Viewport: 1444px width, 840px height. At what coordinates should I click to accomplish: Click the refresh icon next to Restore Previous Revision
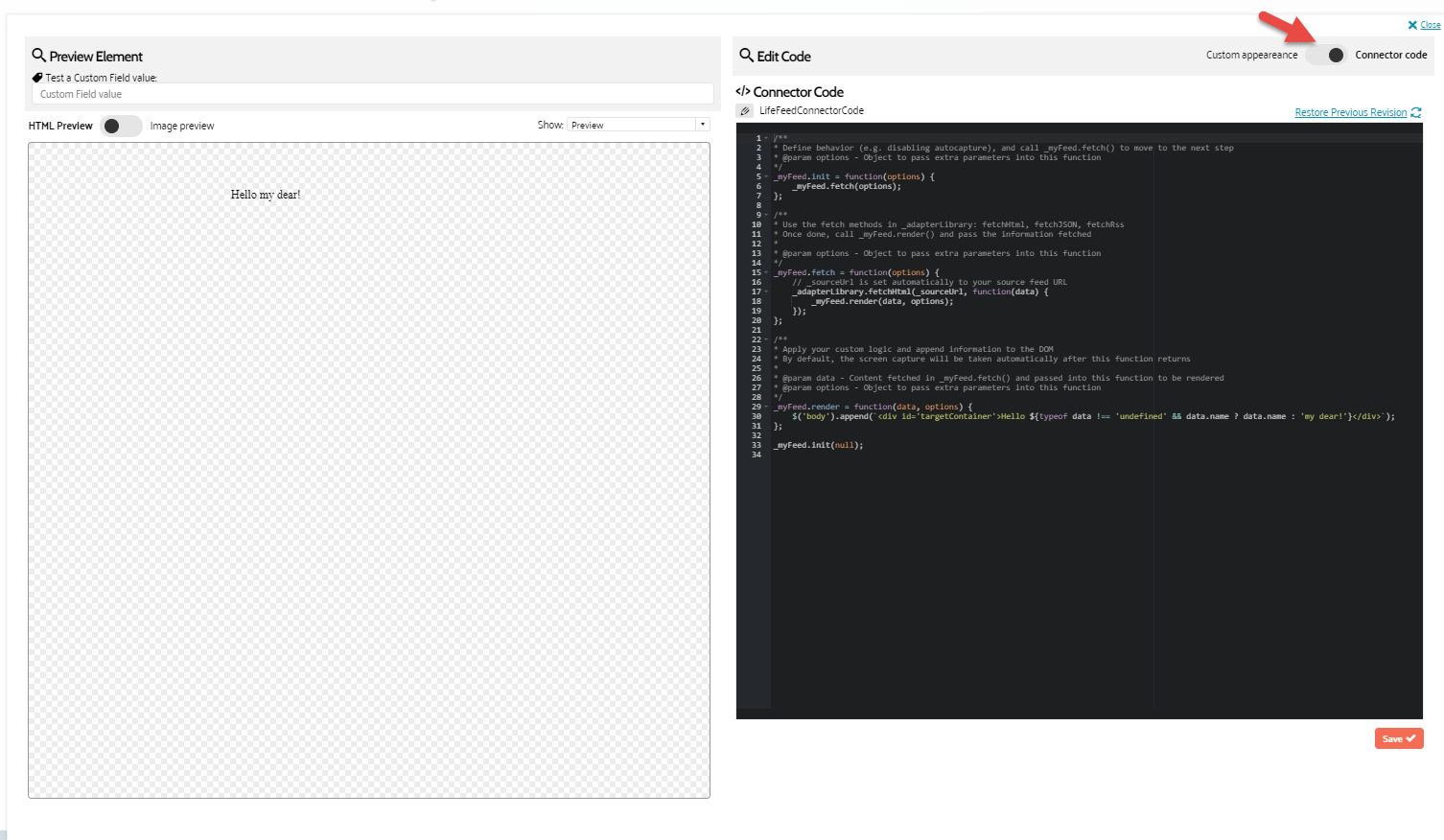point(1416,113)
